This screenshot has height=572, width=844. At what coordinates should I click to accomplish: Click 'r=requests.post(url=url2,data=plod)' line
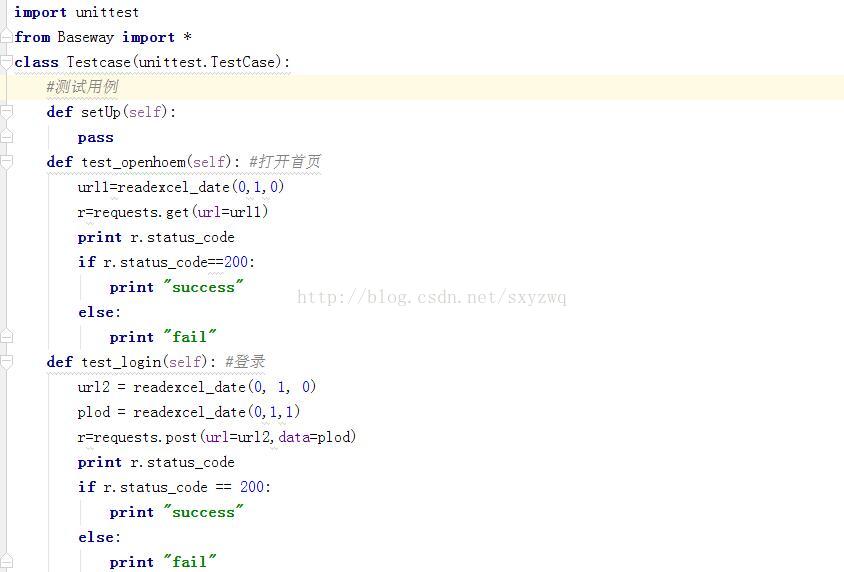pos(217,437)
